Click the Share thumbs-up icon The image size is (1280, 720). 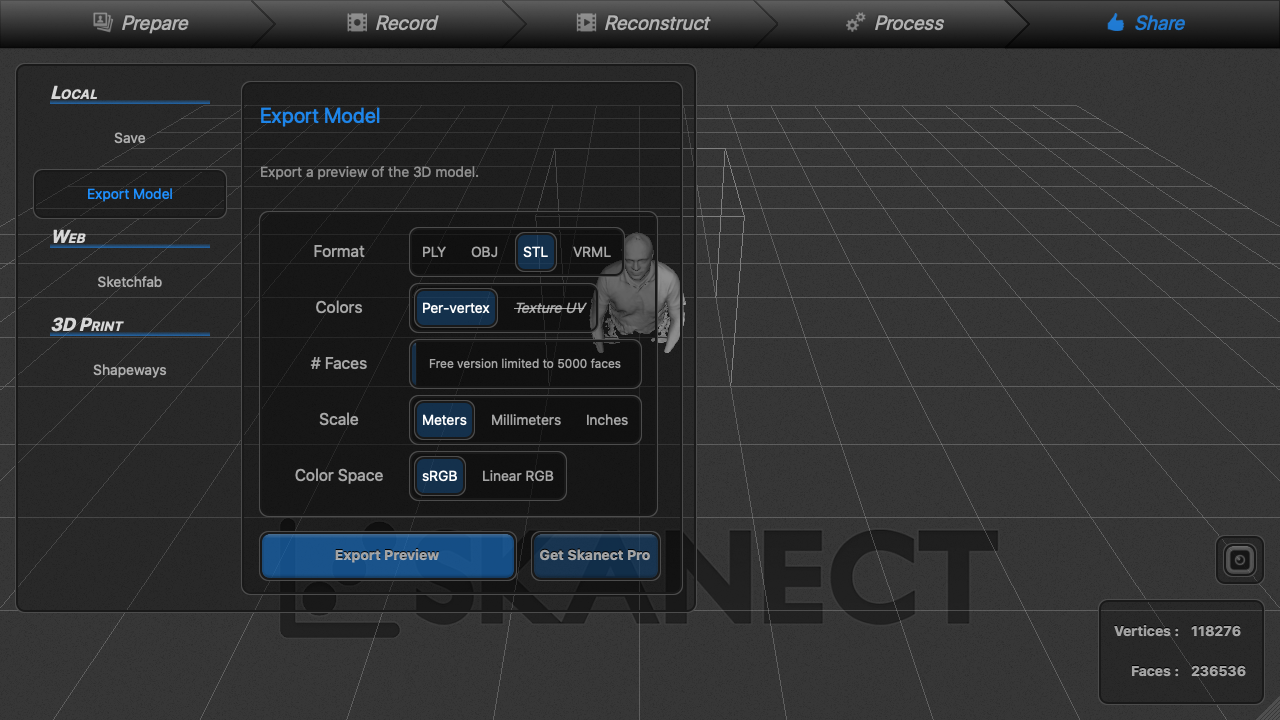click(1115, 23)
